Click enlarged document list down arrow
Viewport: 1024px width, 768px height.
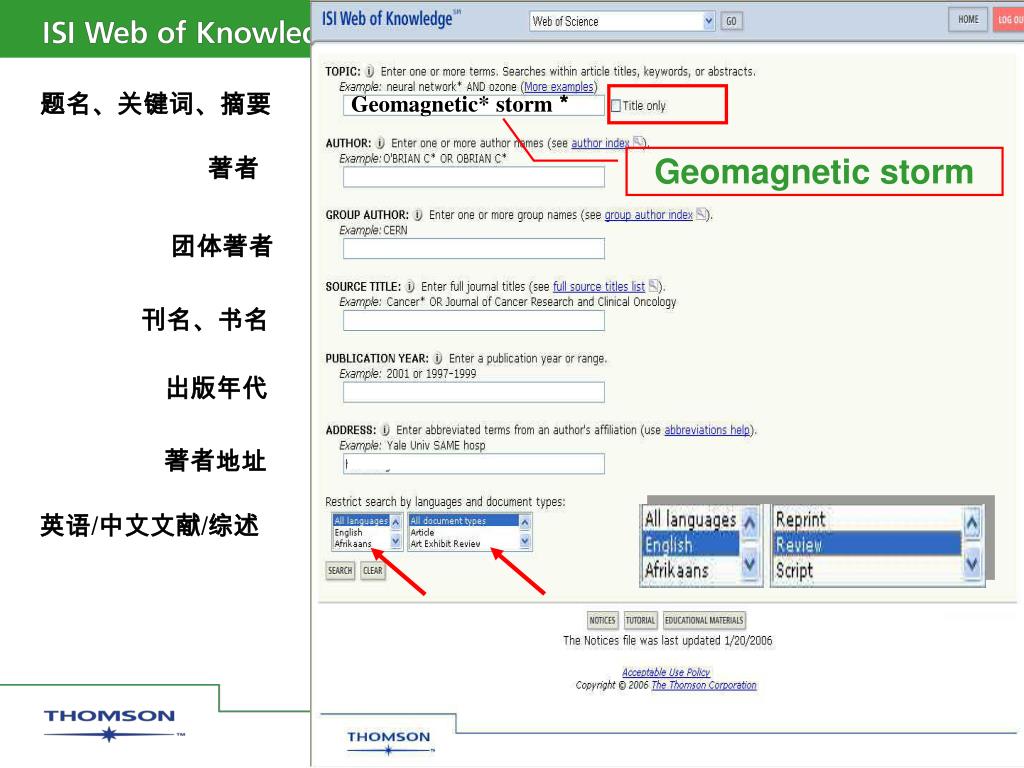point(972,564)
